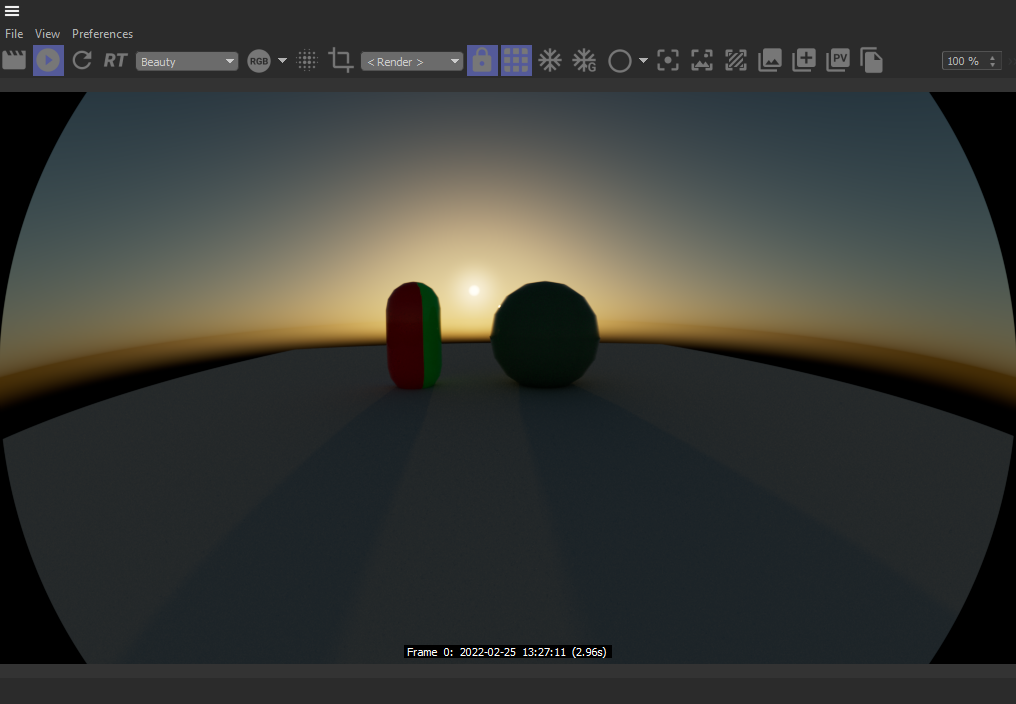This screenshot has height=704, width=1016.
Task: Click the refresh render icon
Action: pyautogui.click(x=82, y=60)
